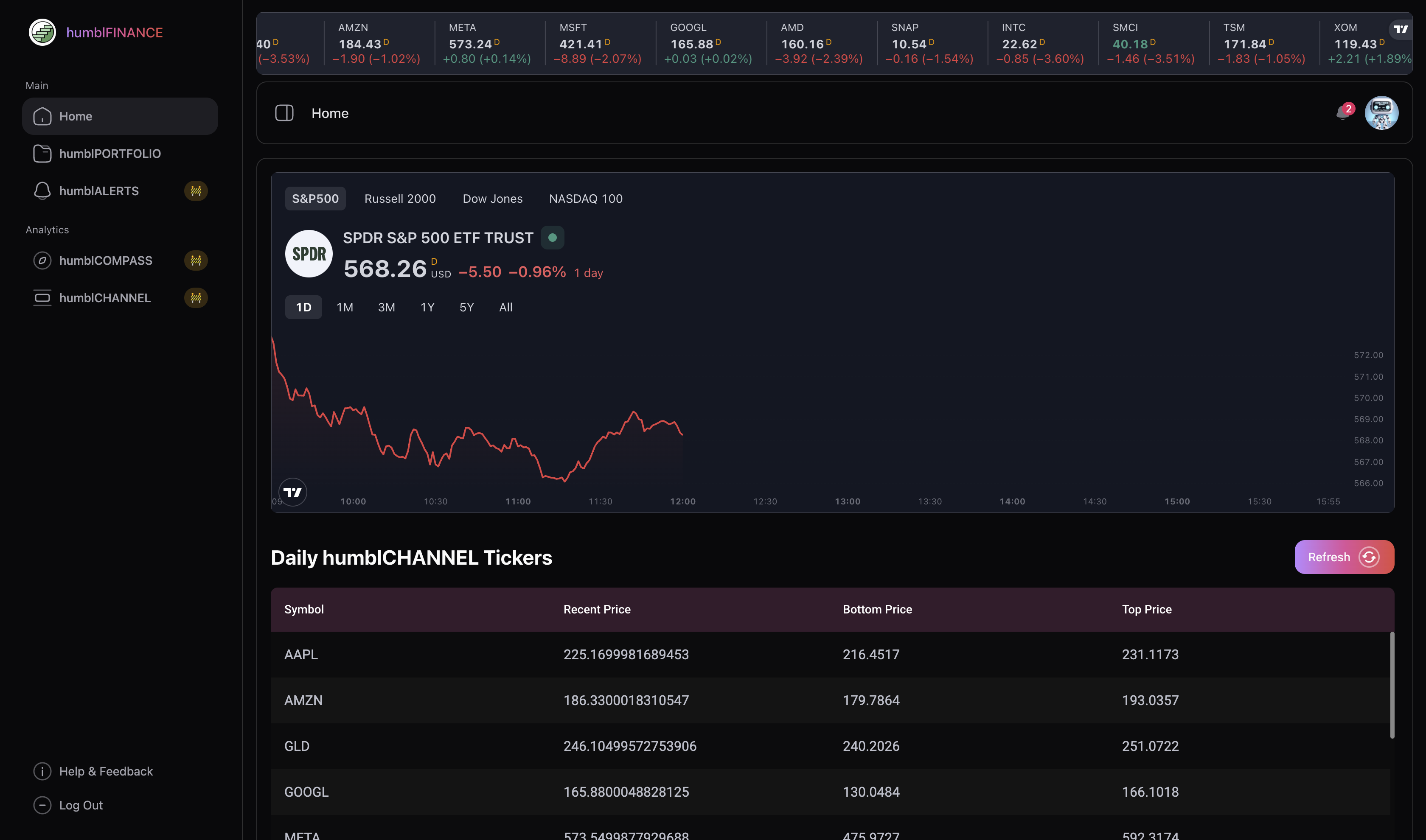This screenshot has width=1426, height=840.
Task: Select the AAPL row symbol
Action: coord(300,655)
